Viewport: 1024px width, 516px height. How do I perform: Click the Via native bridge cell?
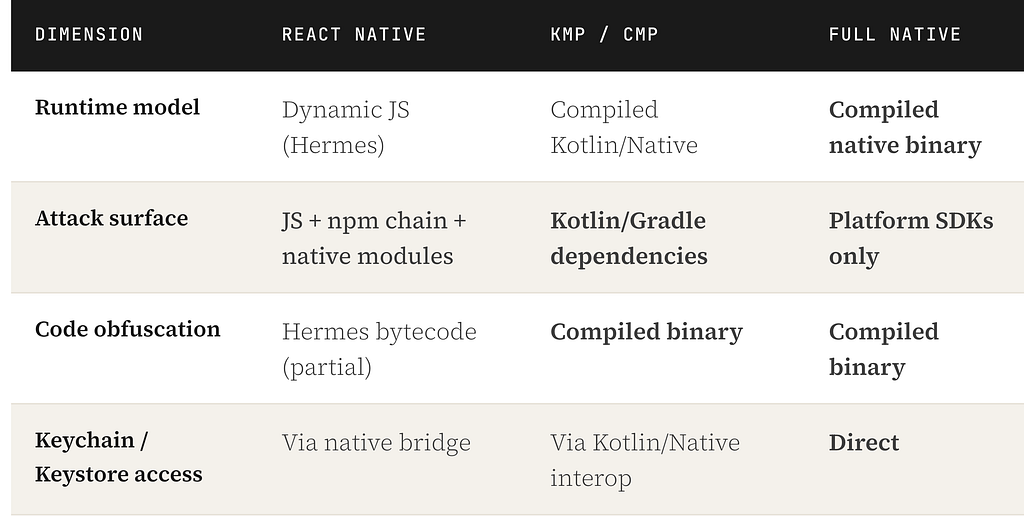(376, 443)
